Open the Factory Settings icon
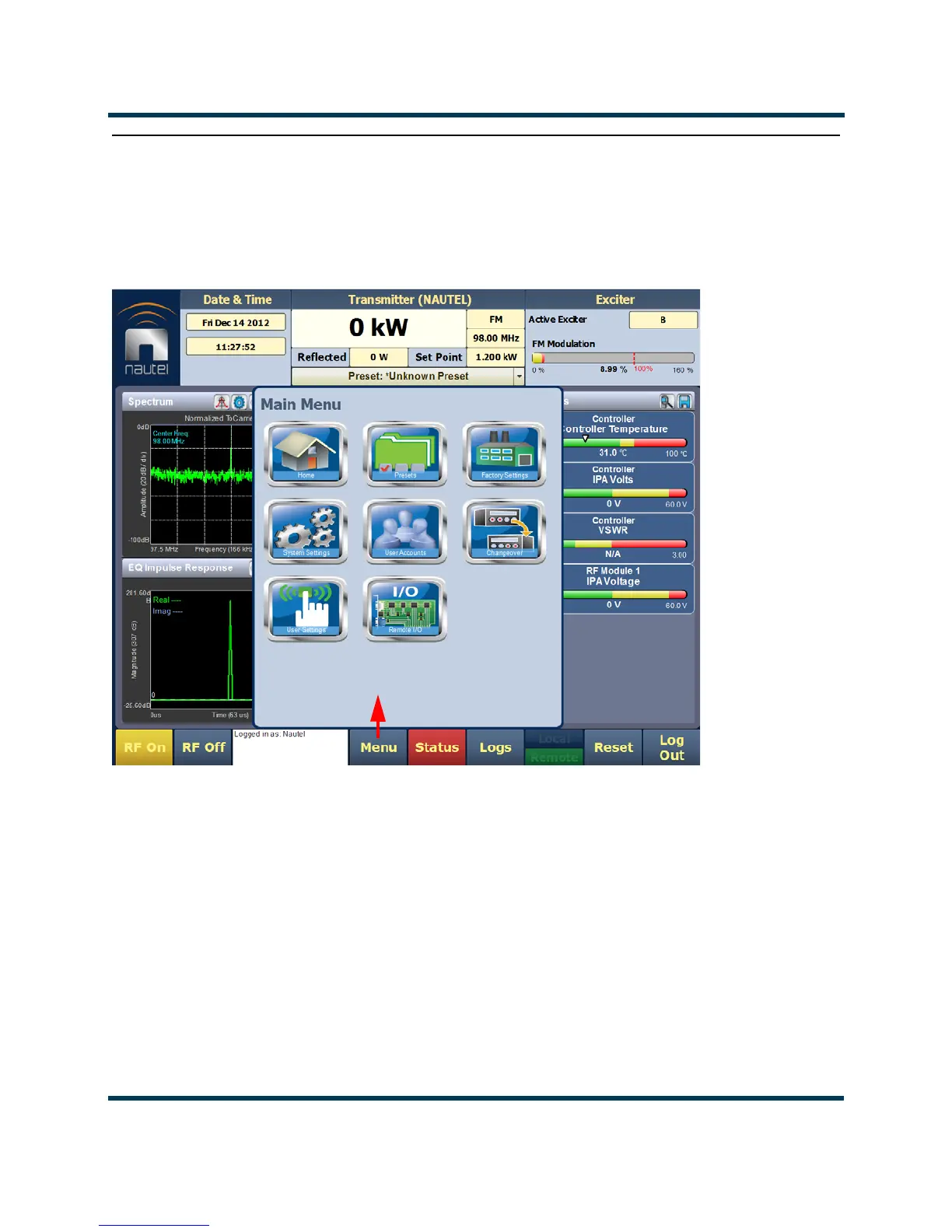Screen dimensions: 952x1232 pyautogui.click(x=505, y=454)
